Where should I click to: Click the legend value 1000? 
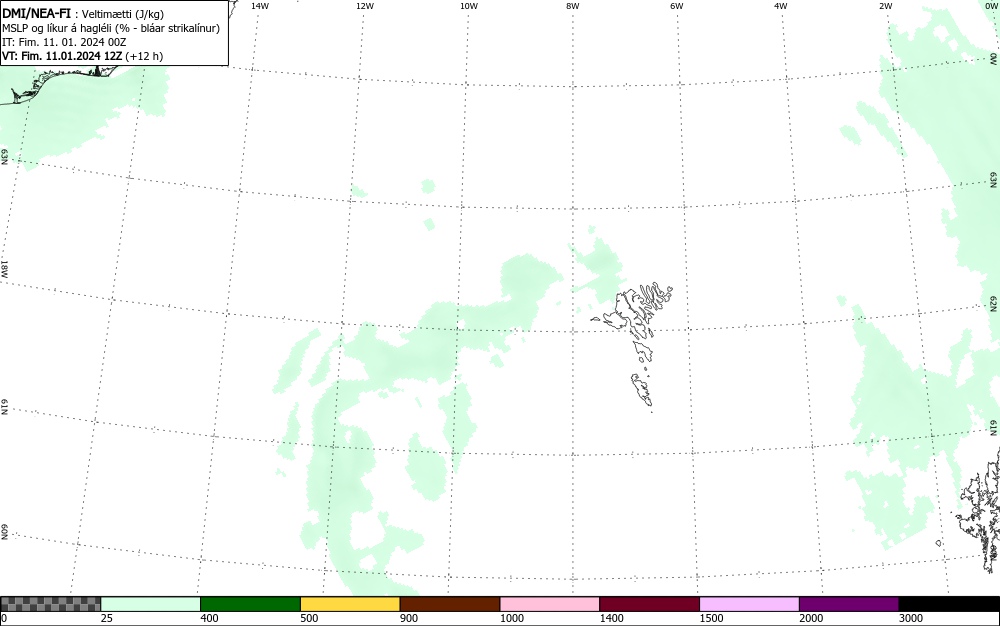511,618
